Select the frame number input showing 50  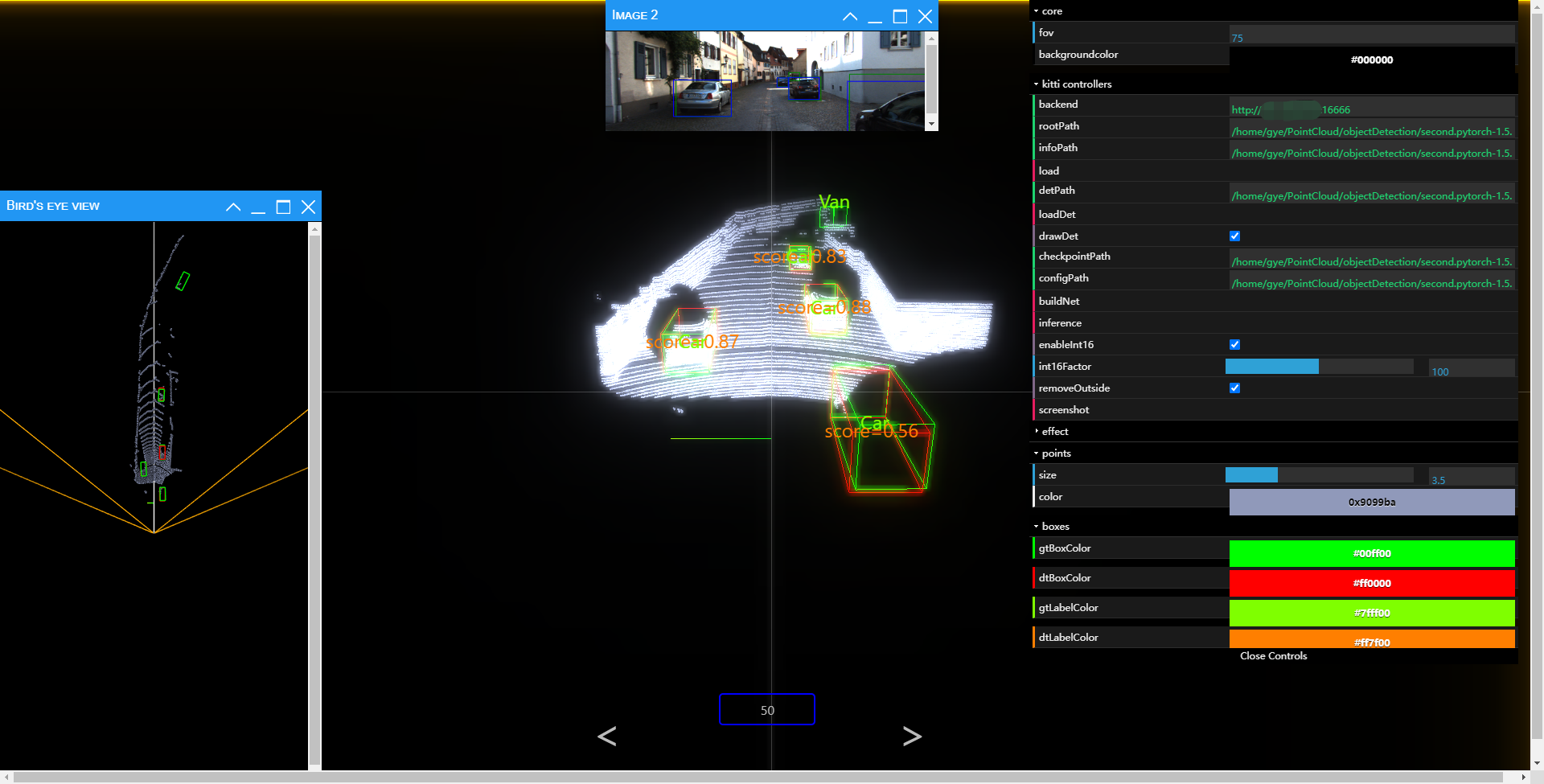tap(766, 709)
